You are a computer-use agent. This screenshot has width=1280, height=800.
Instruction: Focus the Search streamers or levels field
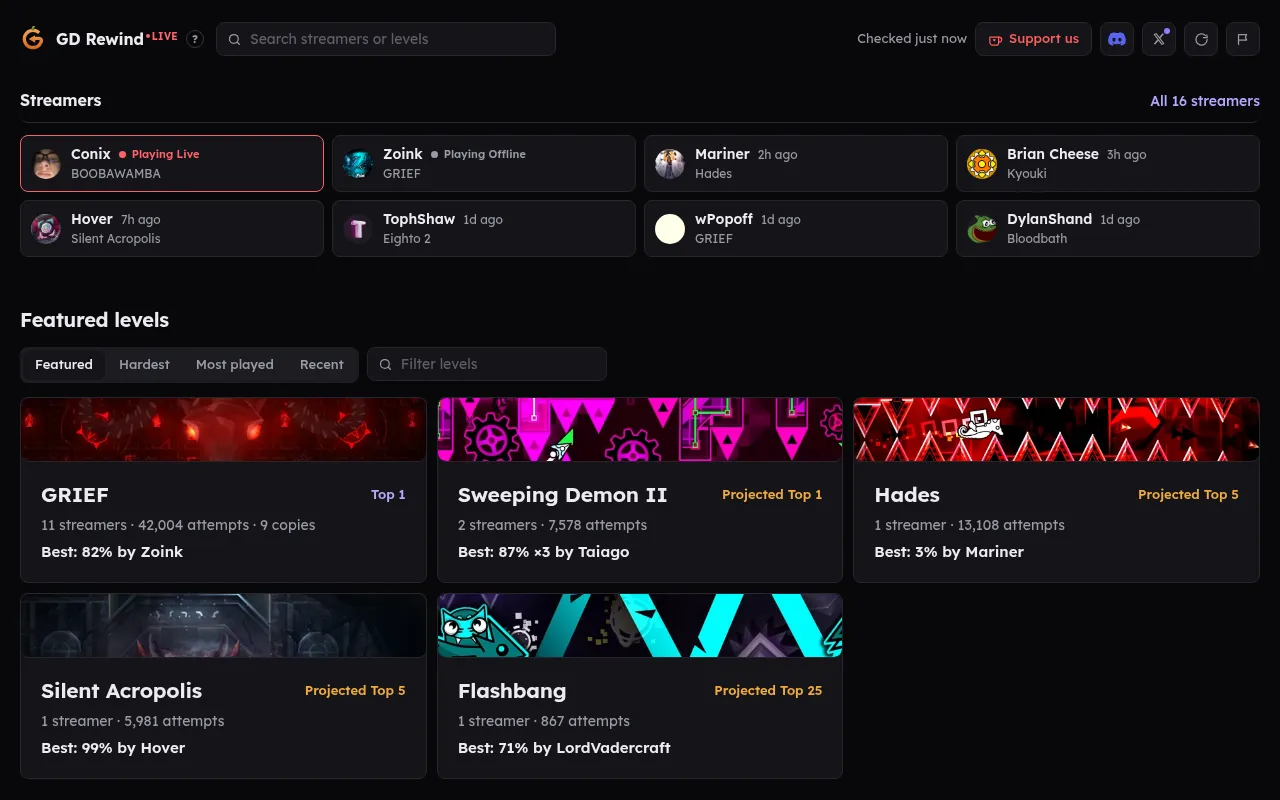pos(386,39)
